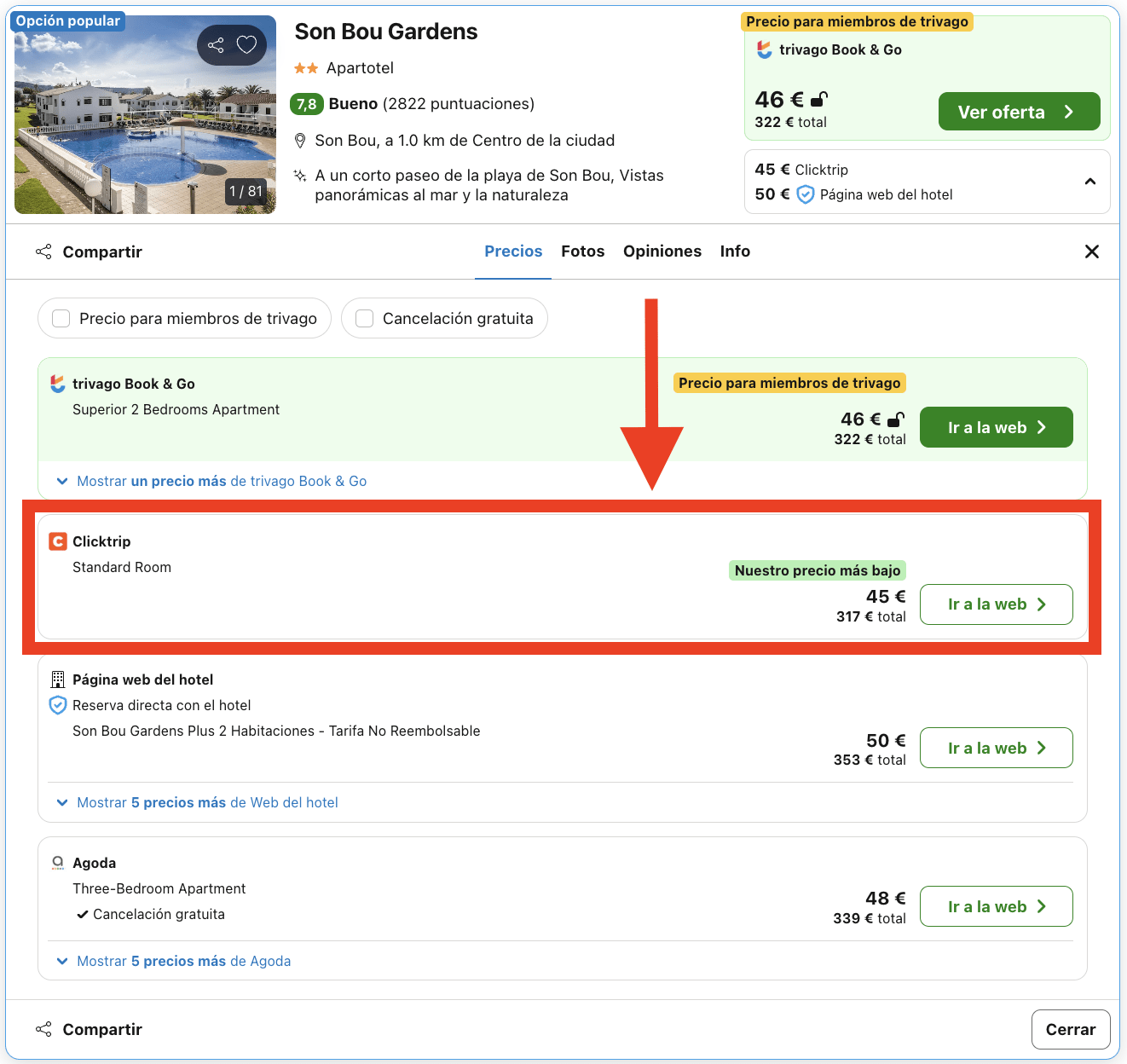1127x1064 pixels.
Task: Collapse the price summary with up chevron
Action: (x=1090, y=182)
